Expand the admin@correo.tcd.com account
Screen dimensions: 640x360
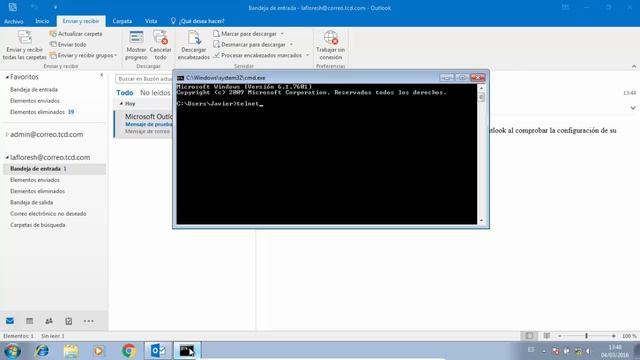(x=7, y=134)
